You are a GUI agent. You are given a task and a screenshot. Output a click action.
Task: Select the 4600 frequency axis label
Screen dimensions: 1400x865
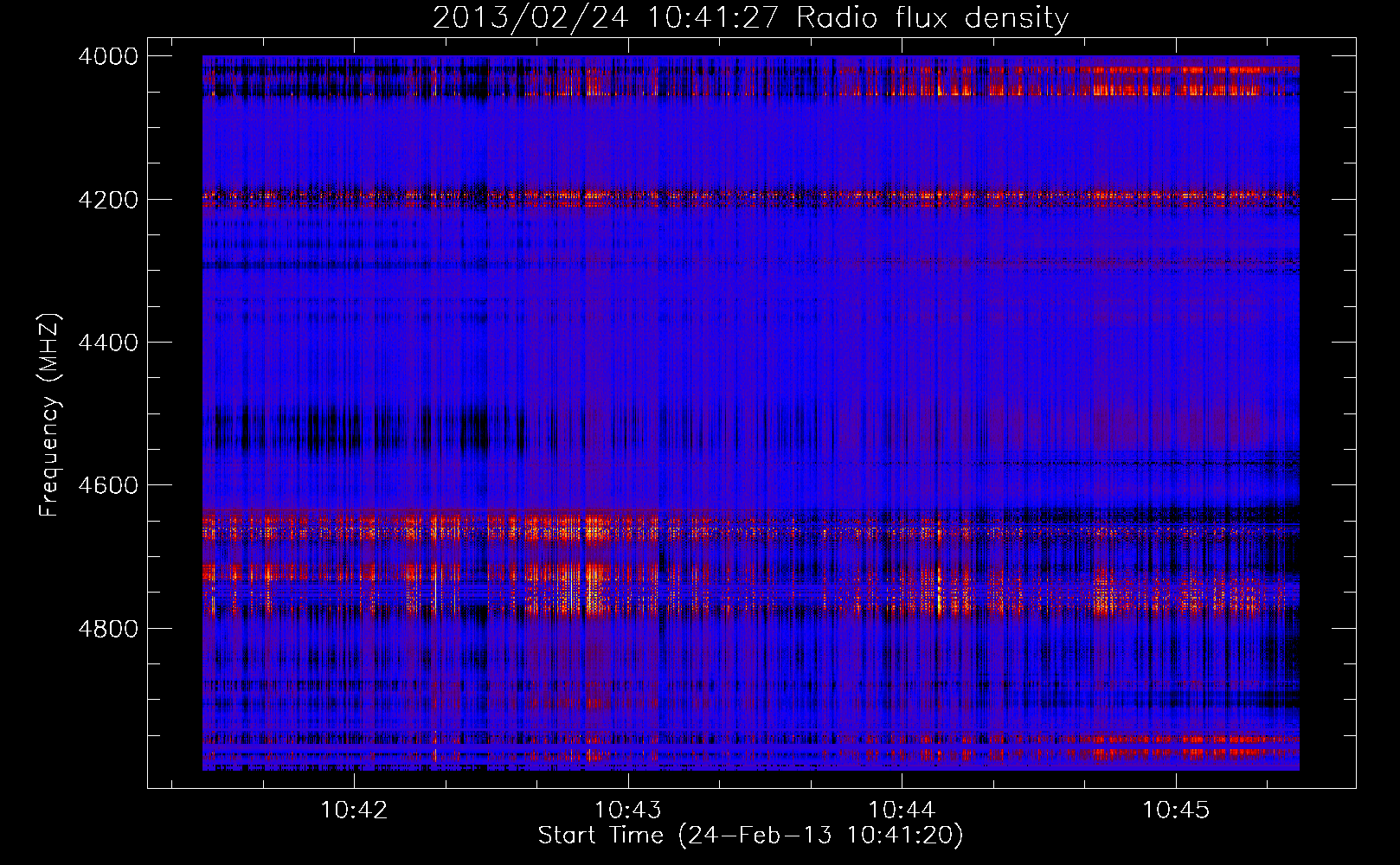coord(108,485)
